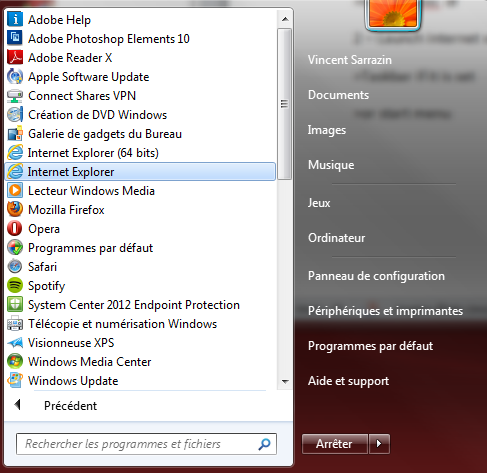Viewport: 487px width, 473px height.
Task: Select "Windows Media Center" text entry
Action: coord(90,362)
